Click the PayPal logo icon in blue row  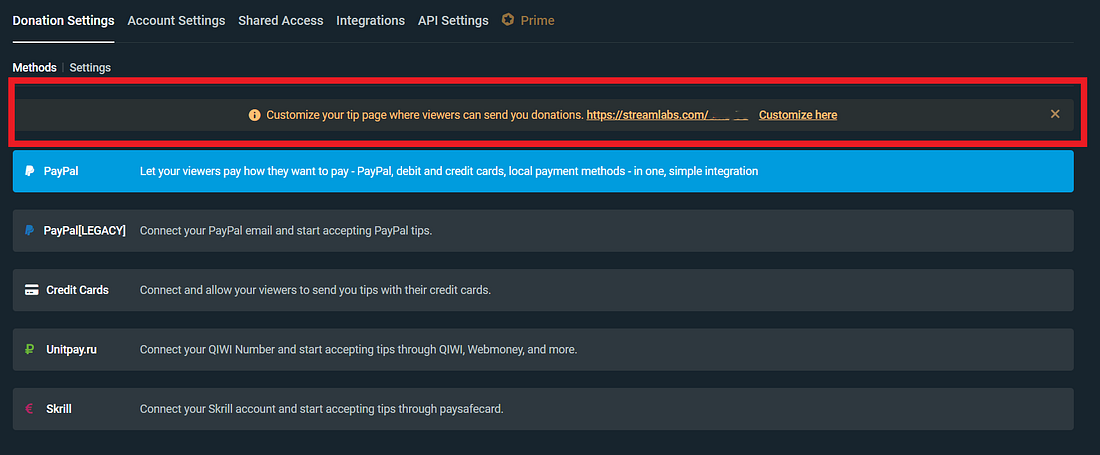point(30,171)
